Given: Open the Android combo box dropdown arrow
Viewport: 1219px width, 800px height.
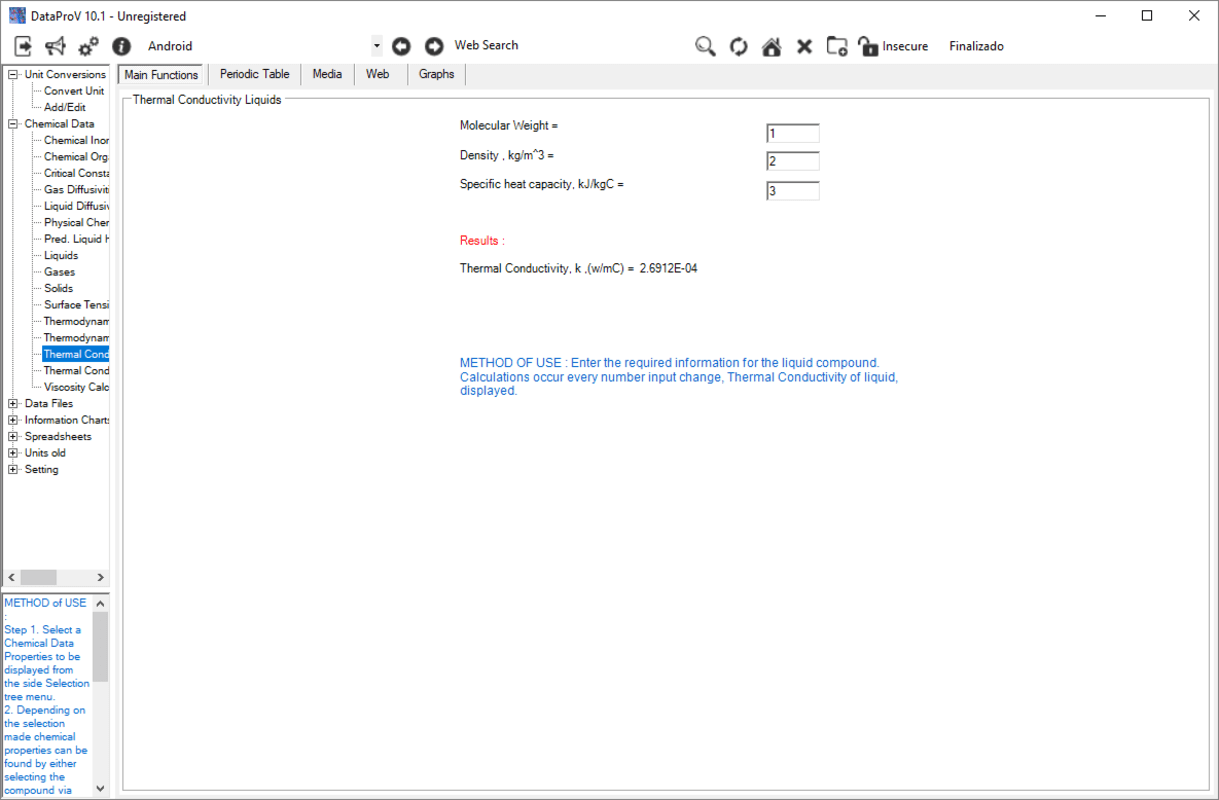Looking at the screenshot, I should (376, 46).
